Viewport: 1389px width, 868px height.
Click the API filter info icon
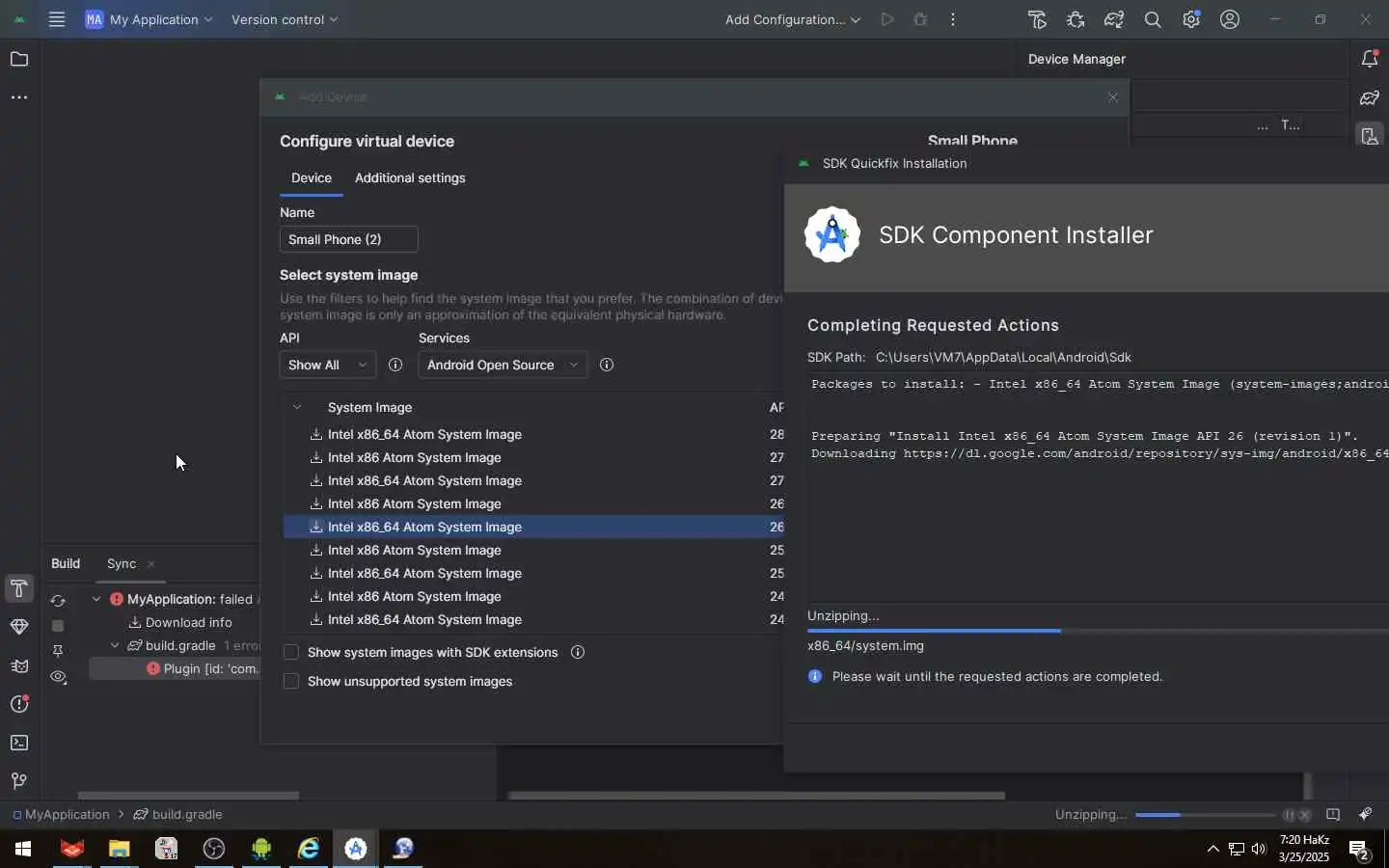tap(395, 365)
